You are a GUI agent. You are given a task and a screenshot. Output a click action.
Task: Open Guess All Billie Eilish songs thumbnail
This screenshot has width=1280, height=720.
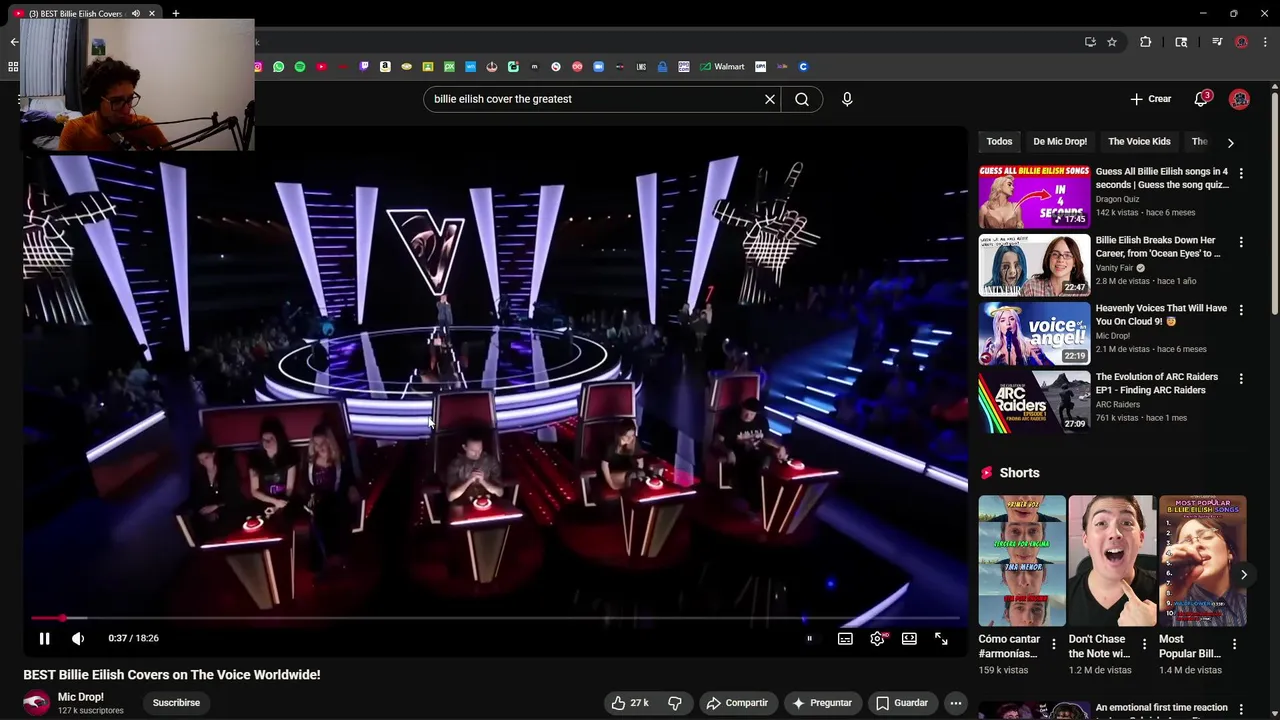(x=1034, y=197)
